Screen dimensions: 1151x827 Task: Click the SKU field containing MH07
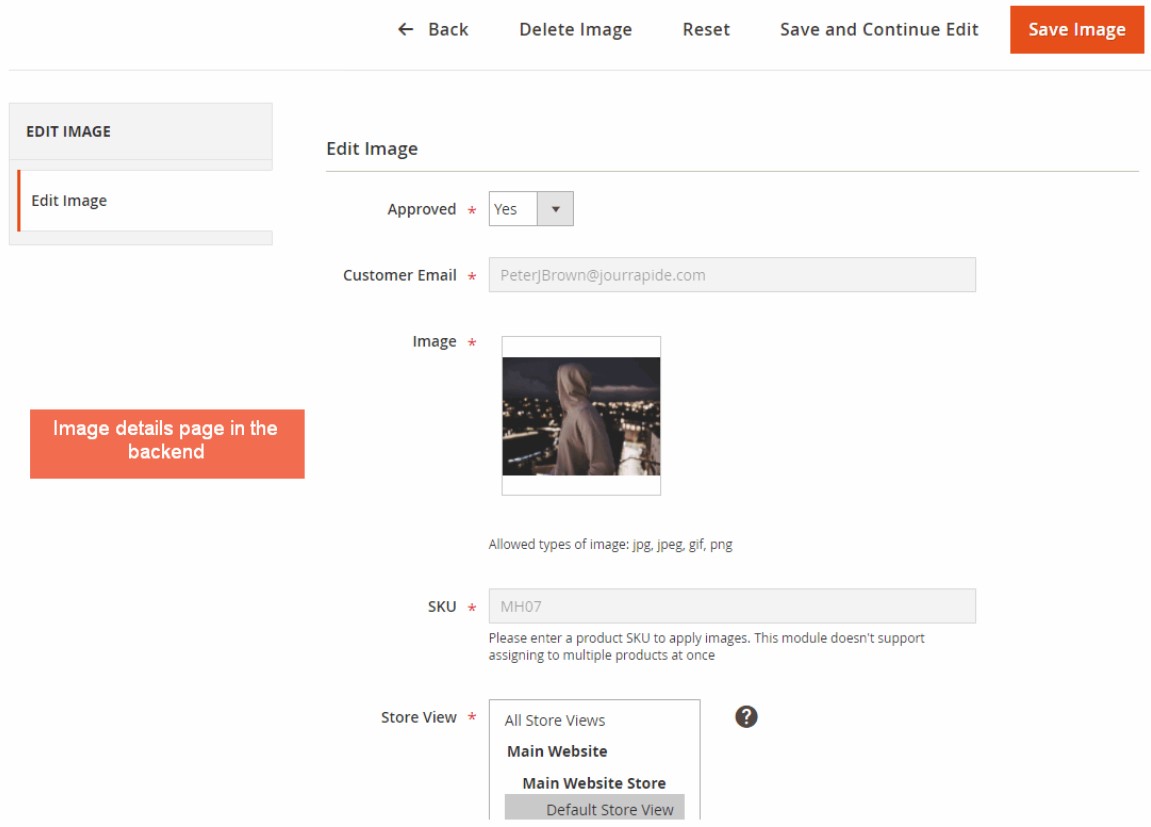coord(731,606)
